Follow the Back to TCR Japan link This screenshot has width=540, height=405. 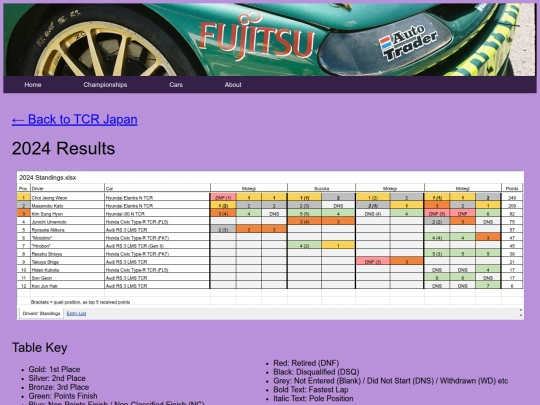click(75, 120)
